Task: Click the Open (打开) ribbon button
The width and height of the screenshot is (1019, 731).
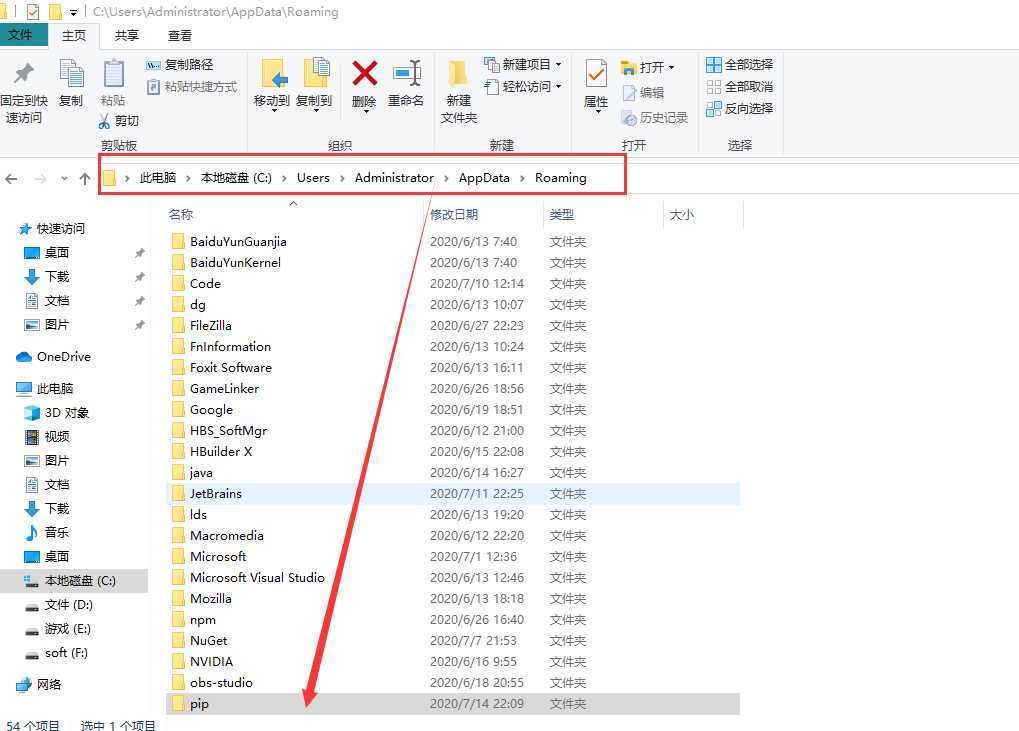Action: pyautogui.click(x=648, y=67)
